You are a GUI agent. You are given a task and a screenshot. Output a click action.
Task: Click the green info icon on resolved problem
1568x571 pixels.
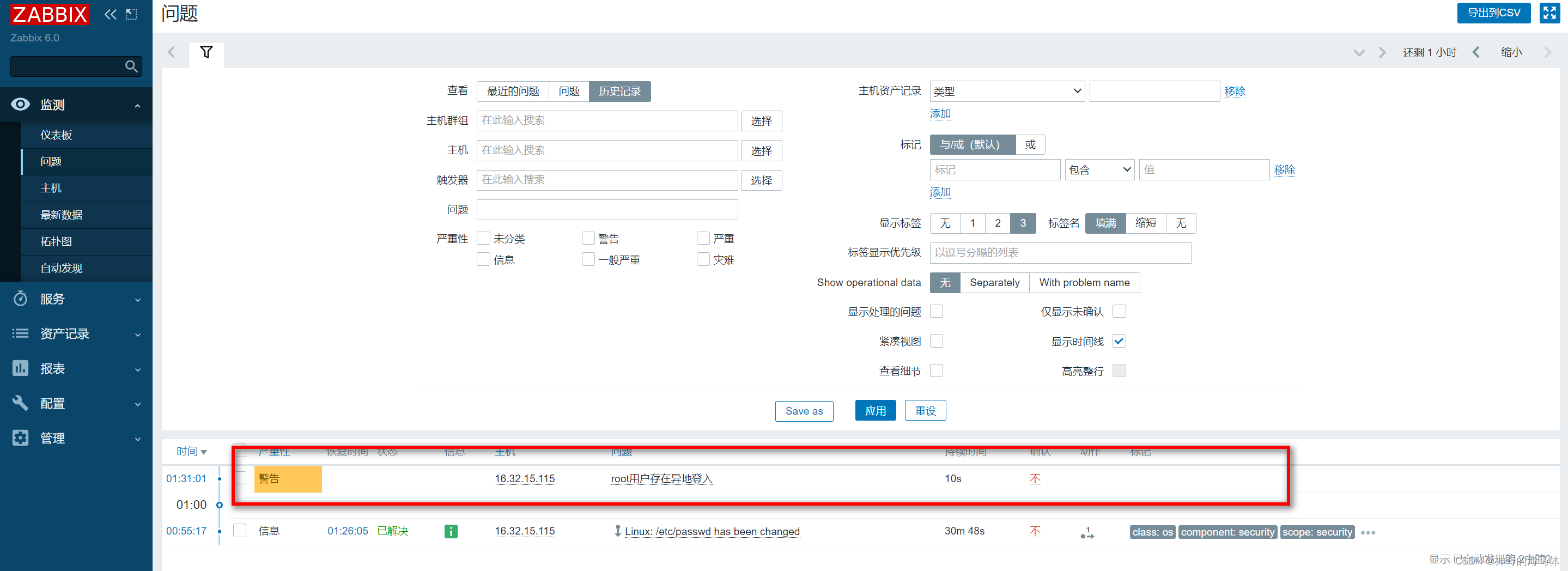[x=451, y=531]
